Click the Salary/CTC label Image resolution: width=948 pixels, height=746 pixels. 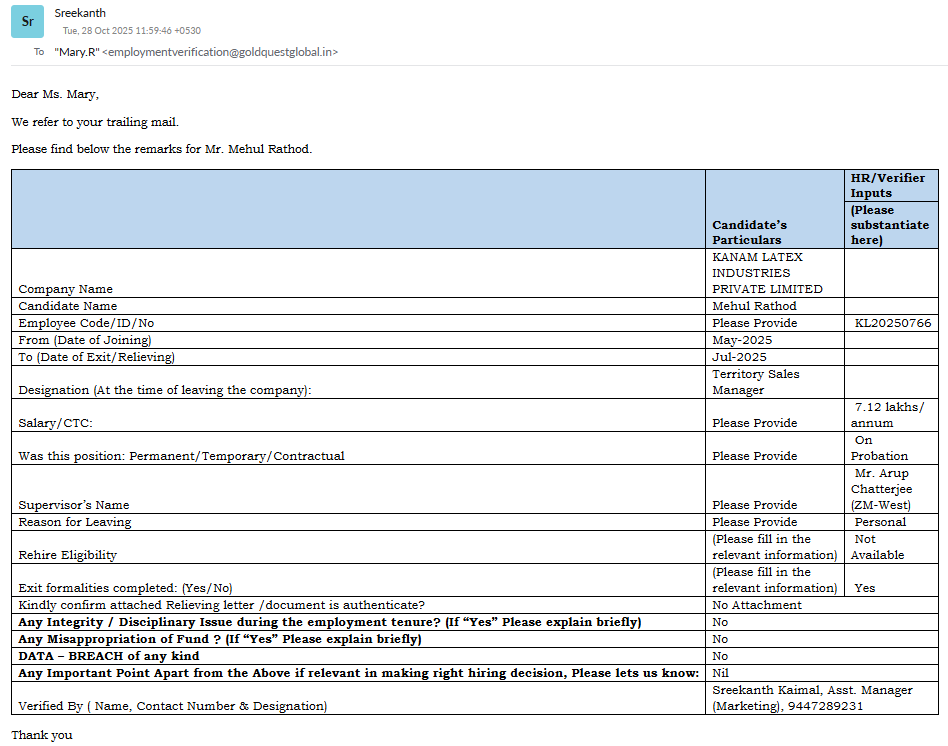coord(55,423)
